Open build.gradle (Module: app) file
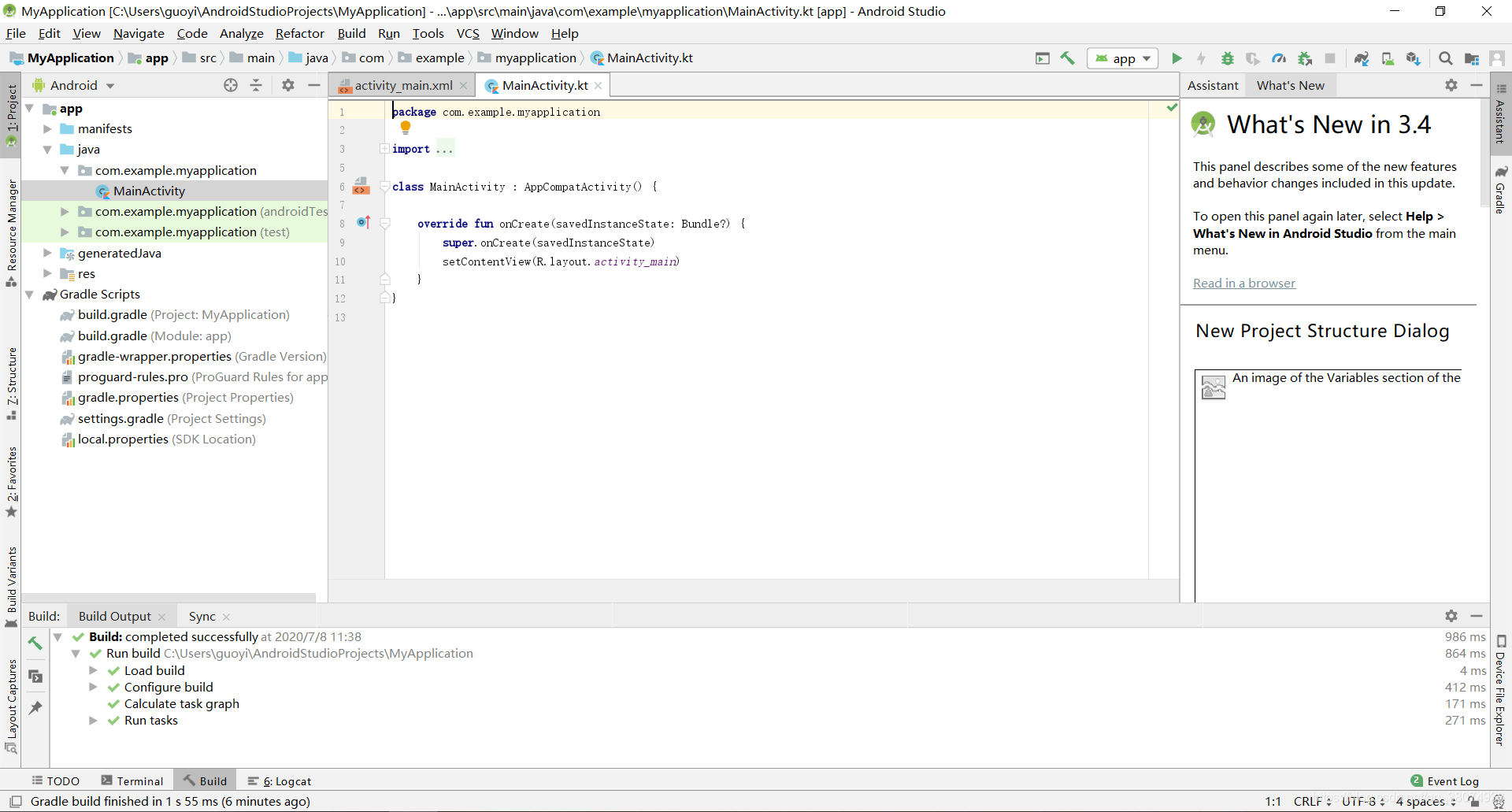The width and height of the screenshot is (1512, 812). coord(154,336)
